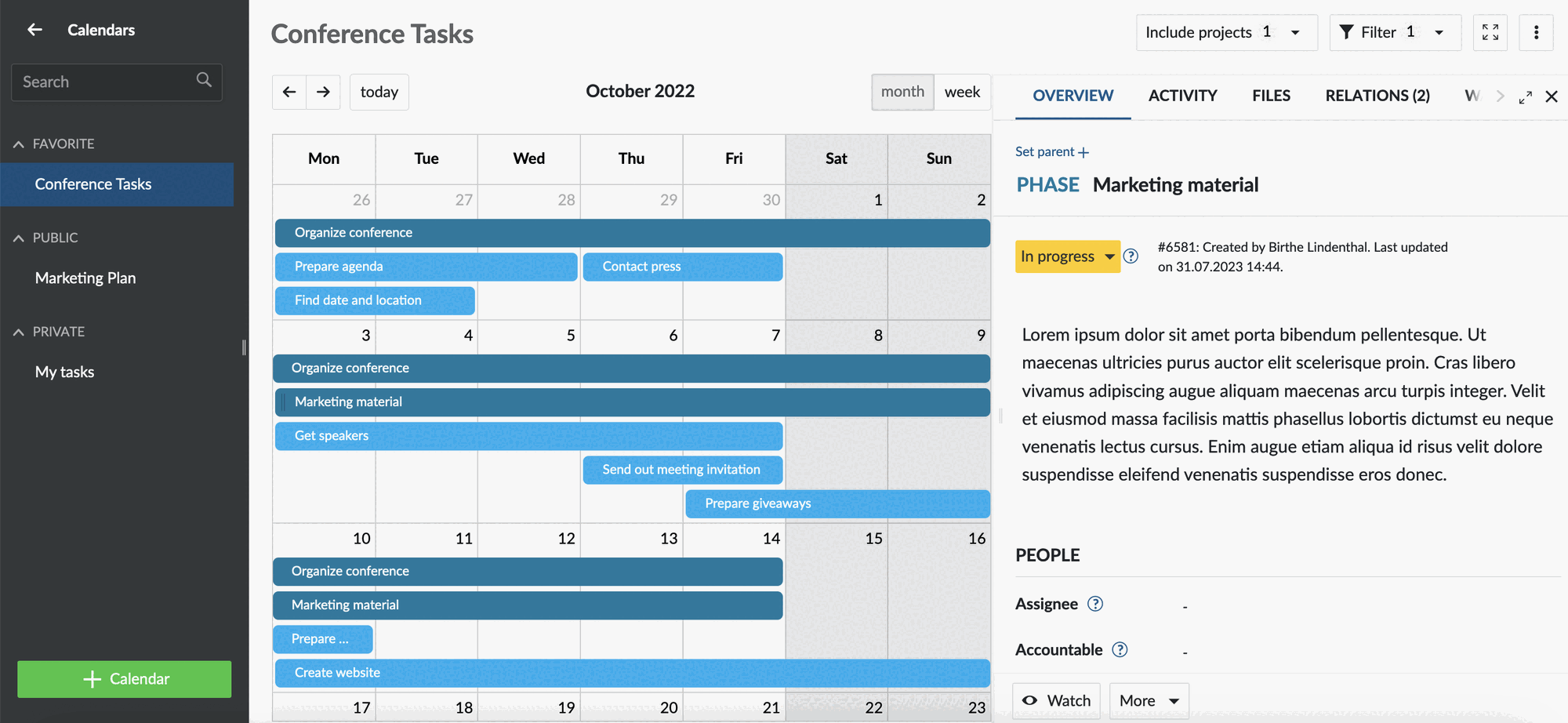
Task: Switch to the RELATIONS (2) tab
Action: pos(1377,96)
